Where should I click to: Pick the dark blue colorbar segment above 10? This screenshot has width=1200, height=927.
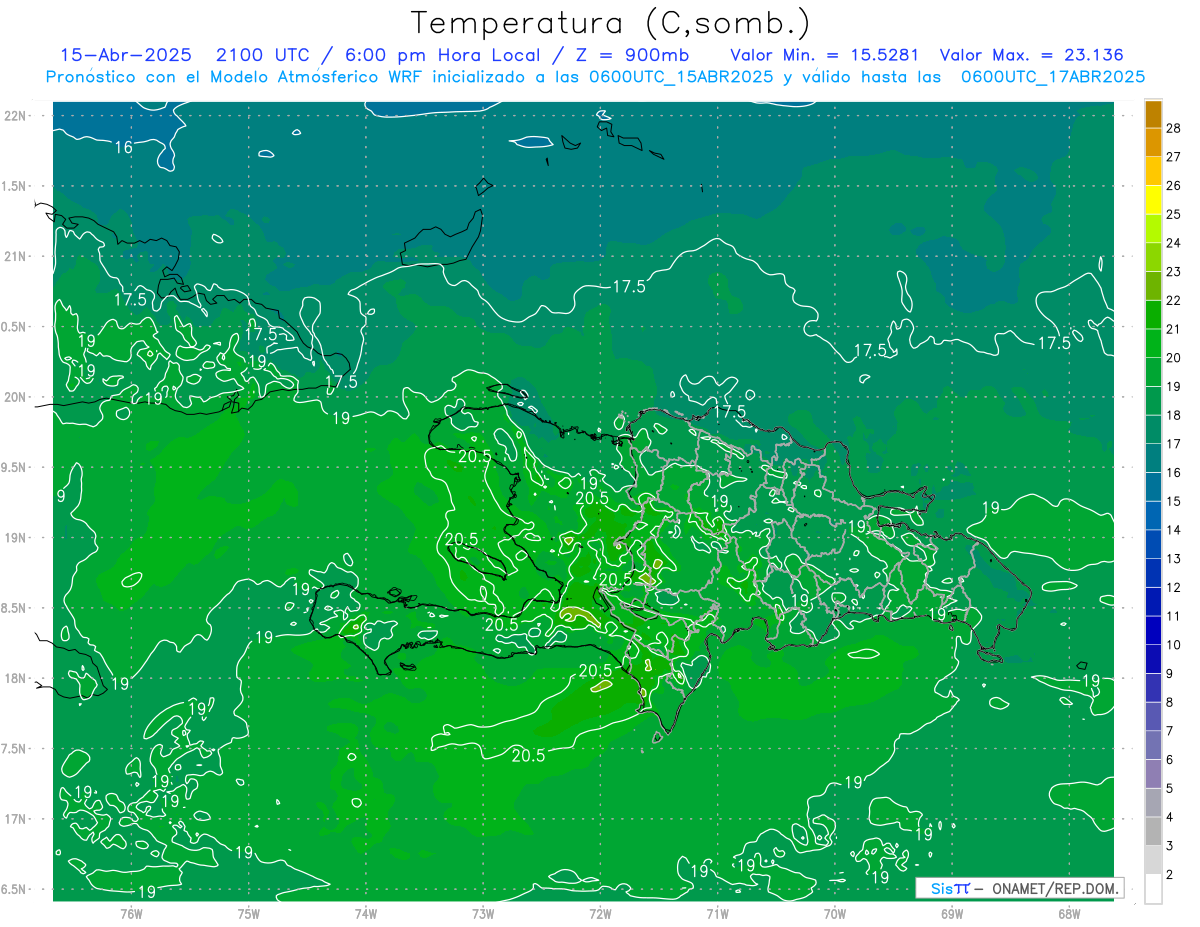(x=1153, y=630)
